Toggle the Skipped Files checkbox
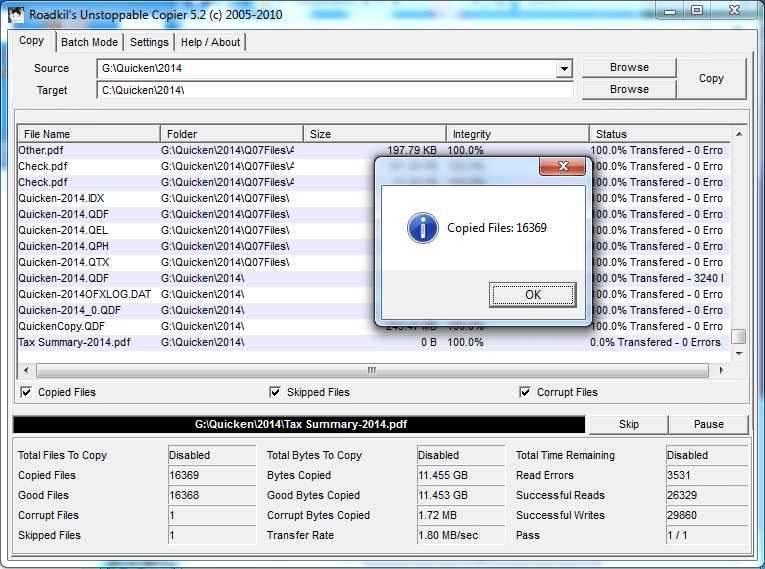 tap(275, 392)
